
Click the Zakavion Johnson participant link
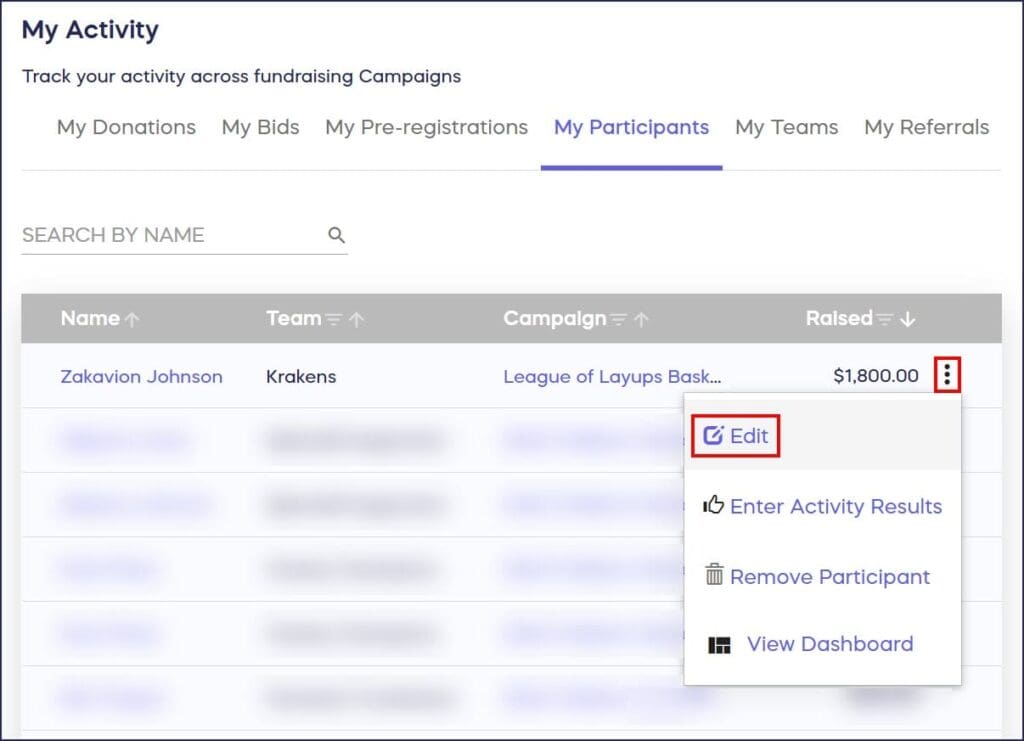pos(141,377)
